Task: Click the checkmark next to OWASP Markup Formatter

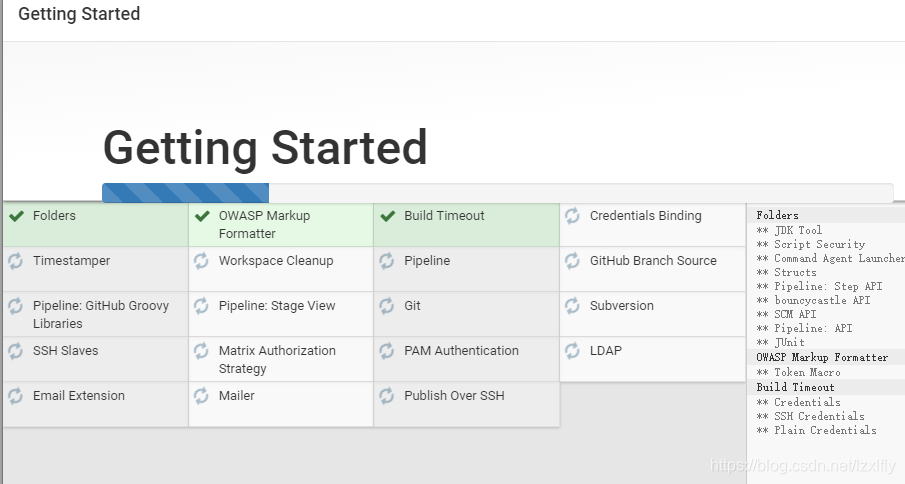Action: click(202, 216)
